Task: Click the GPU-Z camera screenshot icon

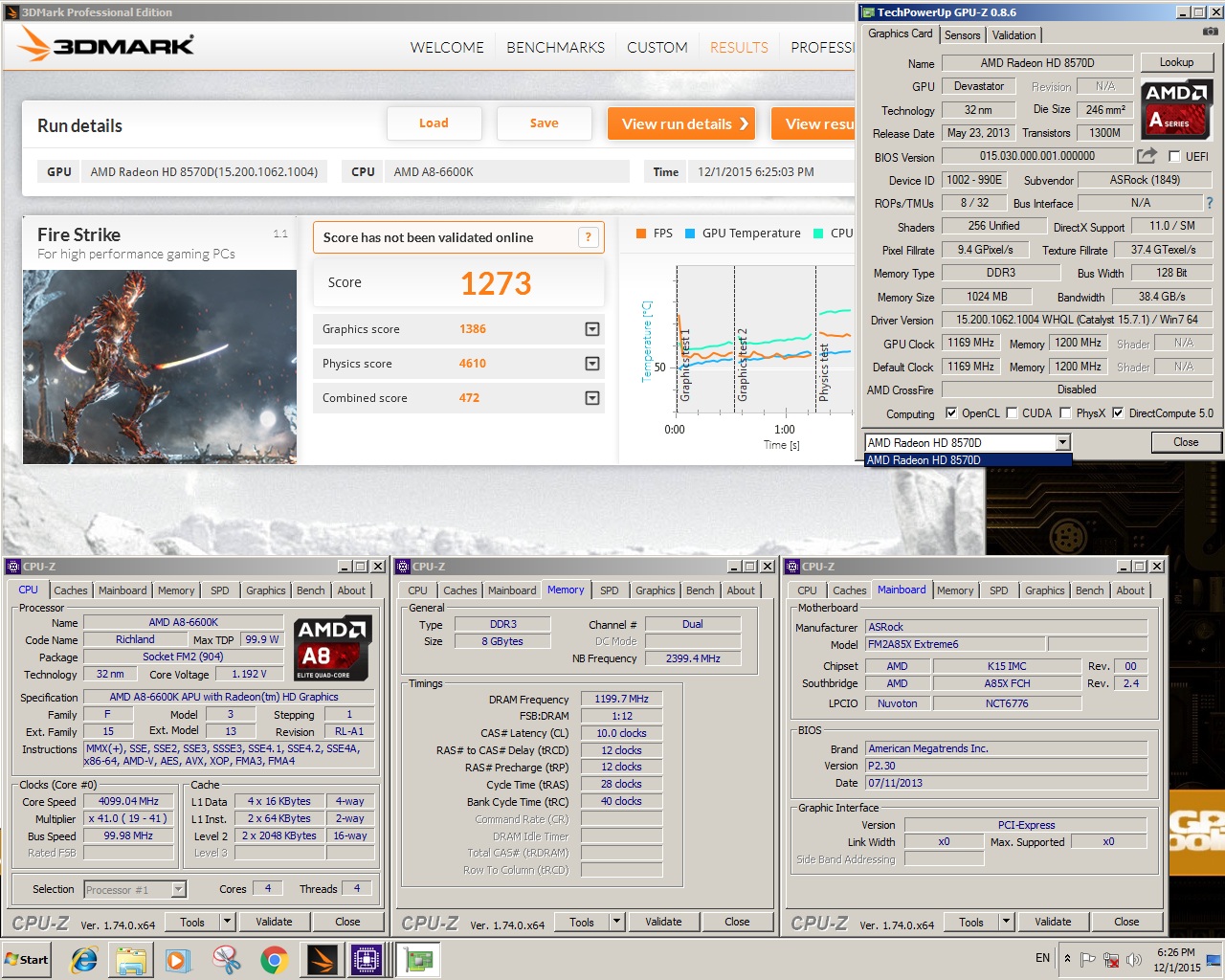Action: tap(1210, 32)
